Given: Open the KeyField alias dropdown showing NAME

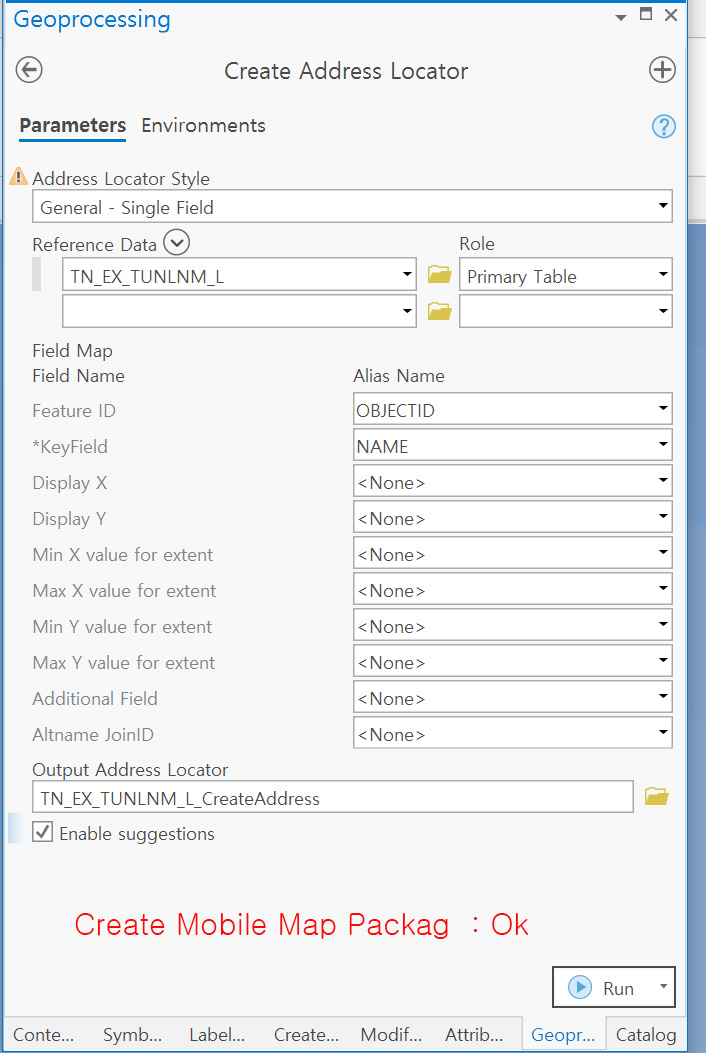Looking at the screenshot, I should (662, 446).
